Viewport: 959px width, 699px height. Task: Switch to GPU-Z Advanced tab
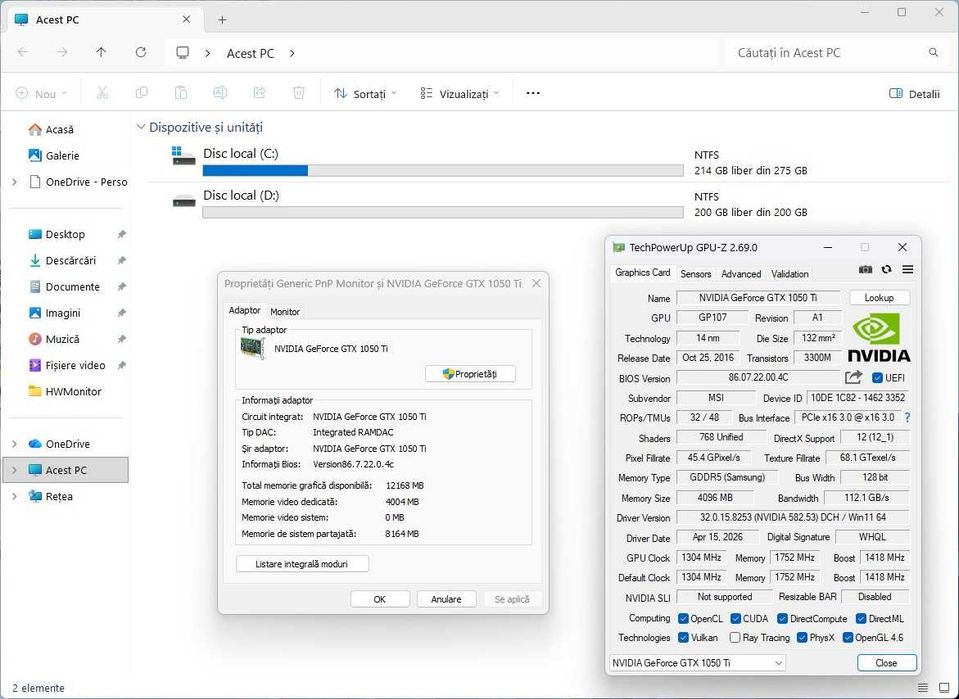[741, 274]
